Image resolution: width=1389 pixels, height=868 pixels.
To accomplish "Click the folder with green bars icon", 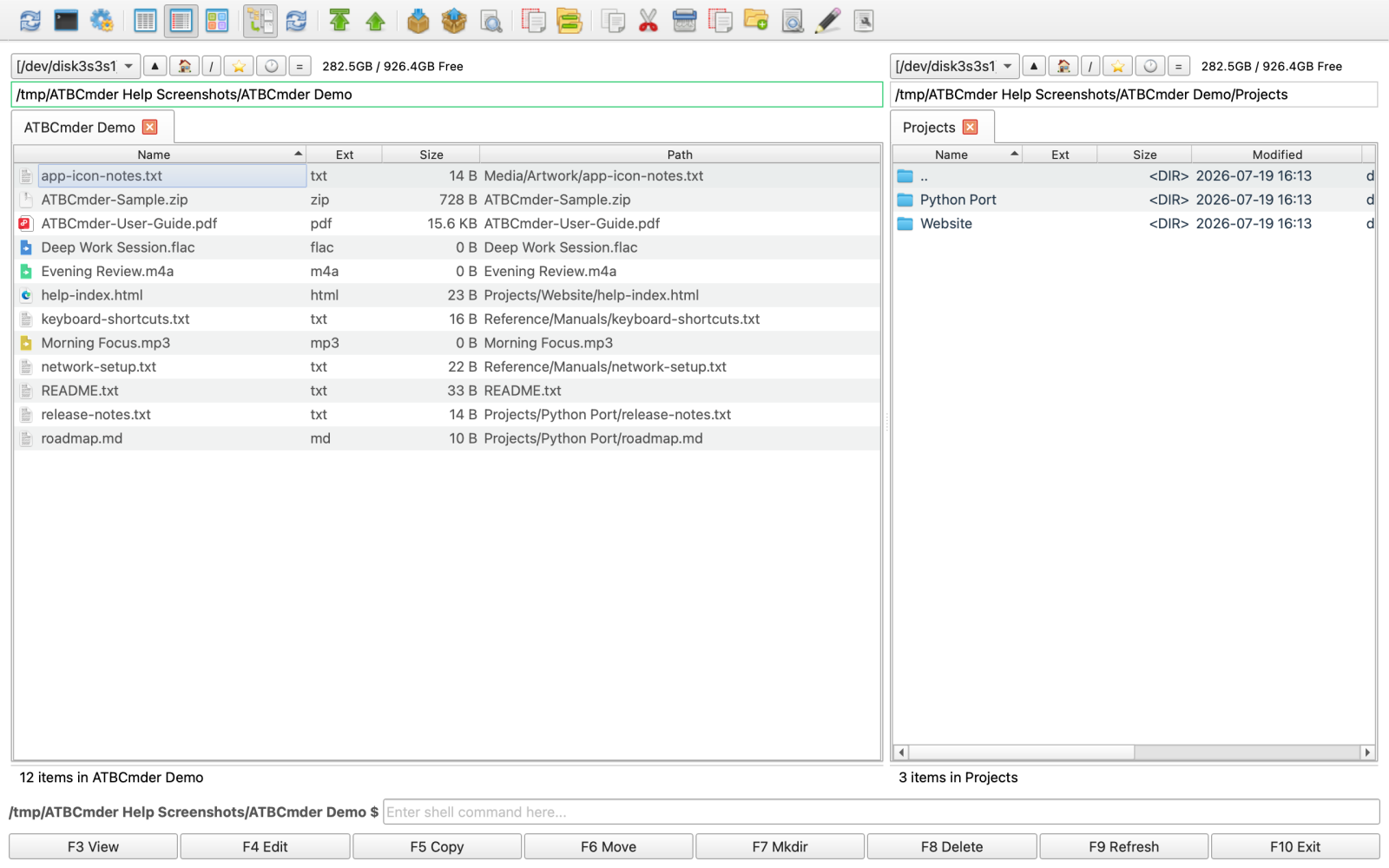I will (x=569, y=21).
